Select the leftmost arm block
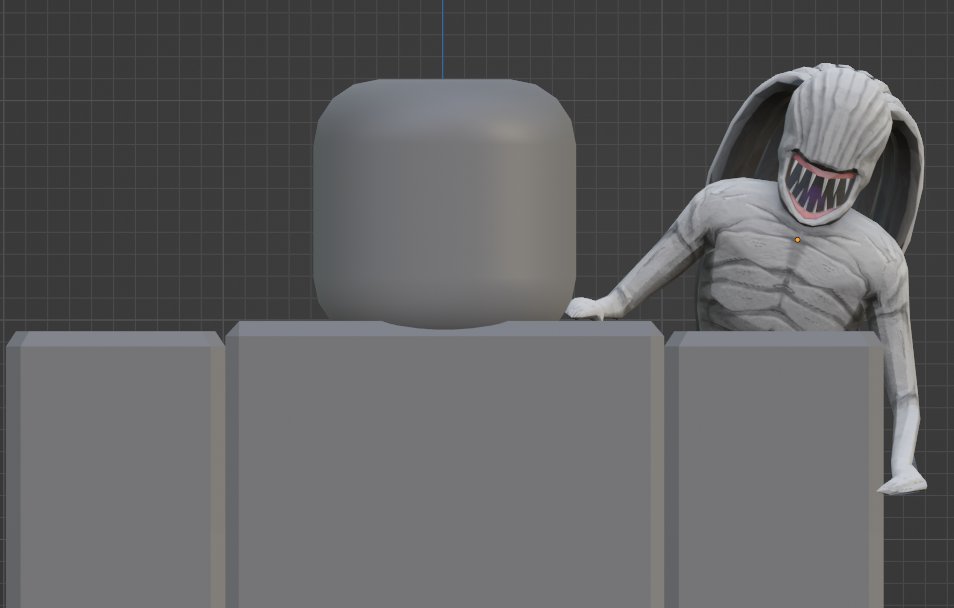 (x=110, y=470)
